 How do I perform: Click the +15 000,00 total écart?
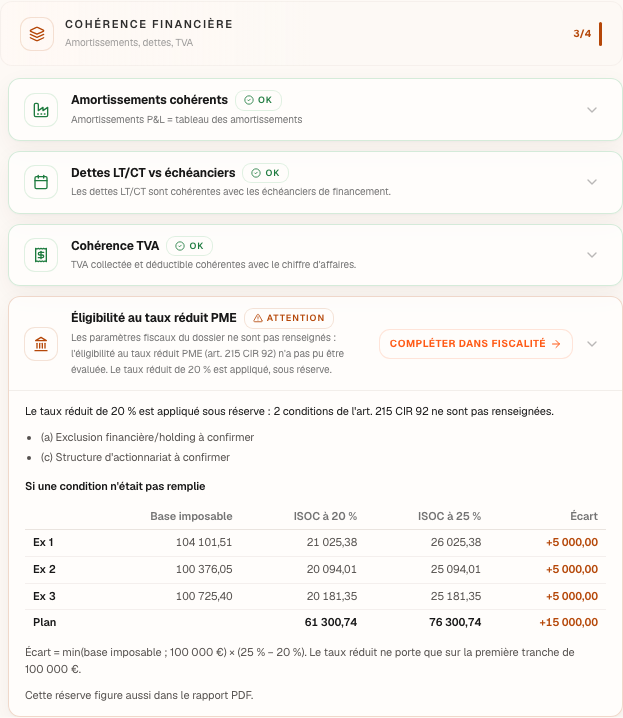(569, 623)
